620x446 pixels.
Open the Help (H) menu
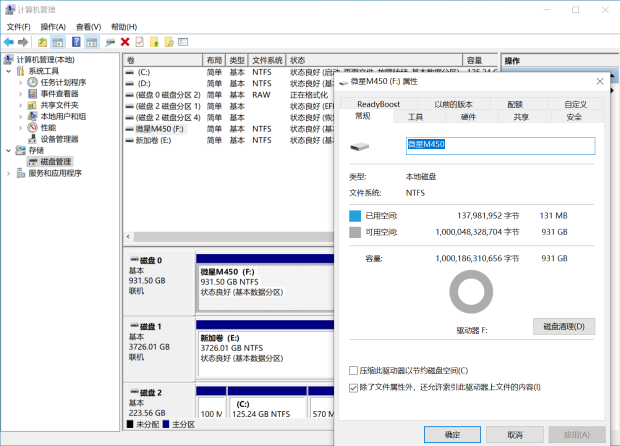click(124, 27)
